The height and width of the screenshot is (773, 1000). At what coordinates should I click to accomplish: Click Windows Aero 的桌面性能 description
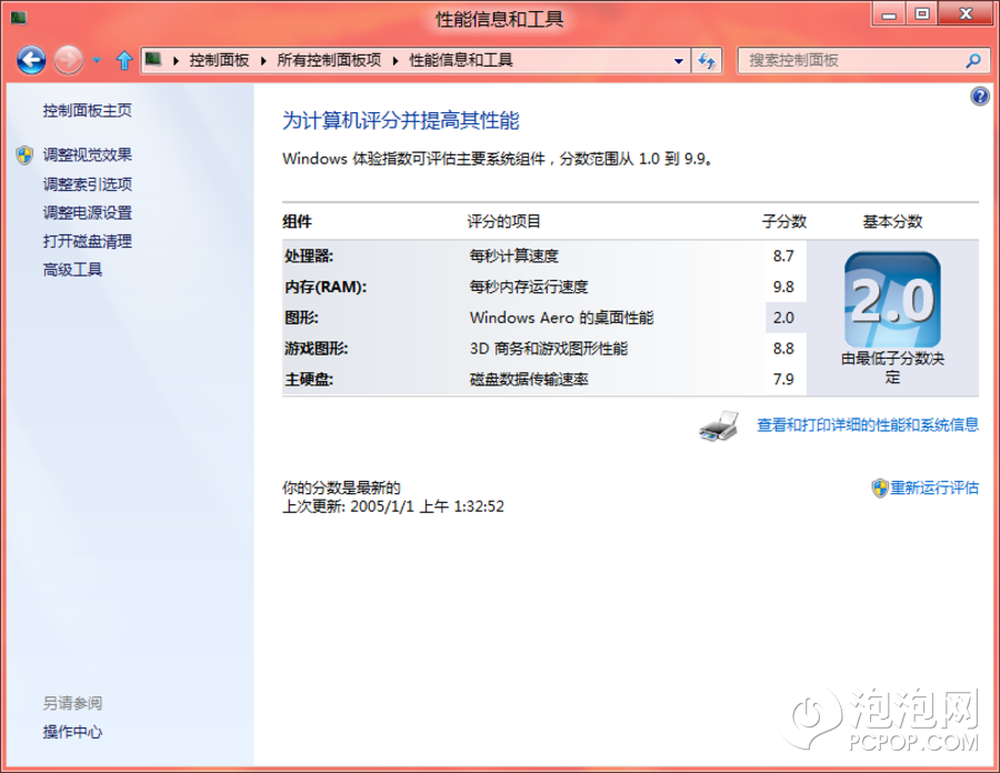(562, 318)
